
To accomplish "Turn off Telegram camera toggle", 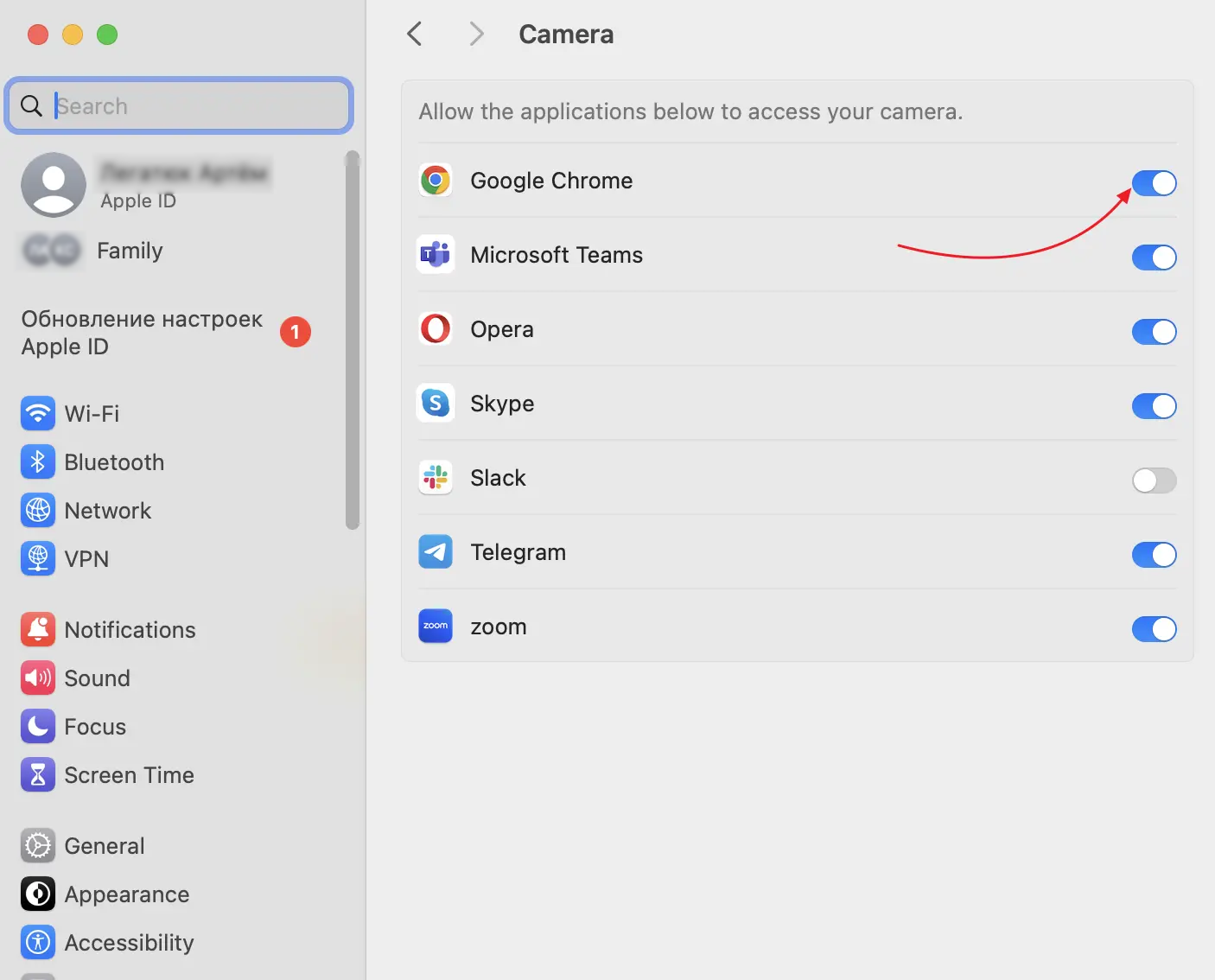I will (1154, 555).
